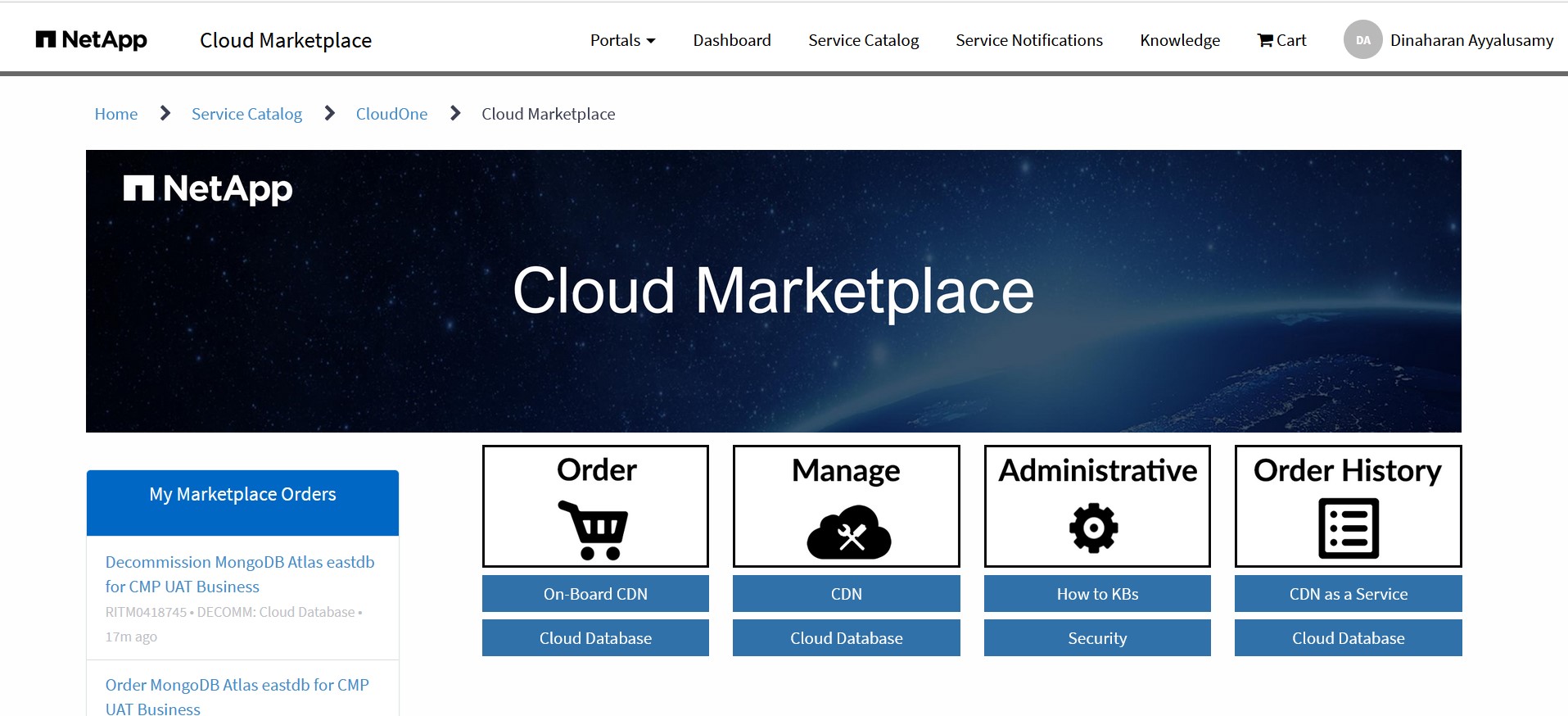This screenshot has width=1568, height=716.
Task: Click the My Marketplace Orders panel header
Action: click(x=242, y=502)
